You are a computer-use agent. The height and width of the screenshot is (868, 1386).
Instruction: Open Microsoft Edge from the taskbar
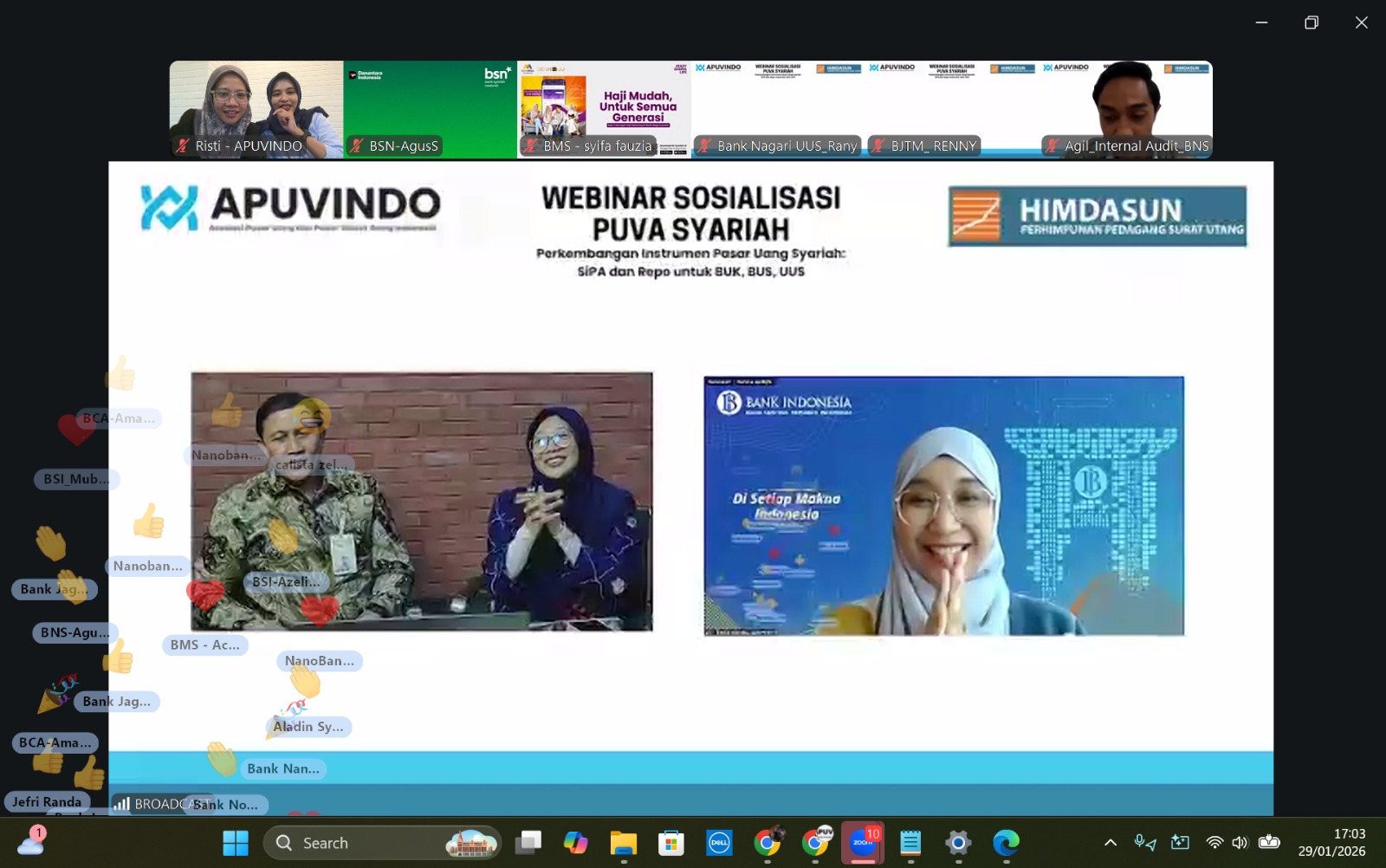click(x=1006, y=843)
